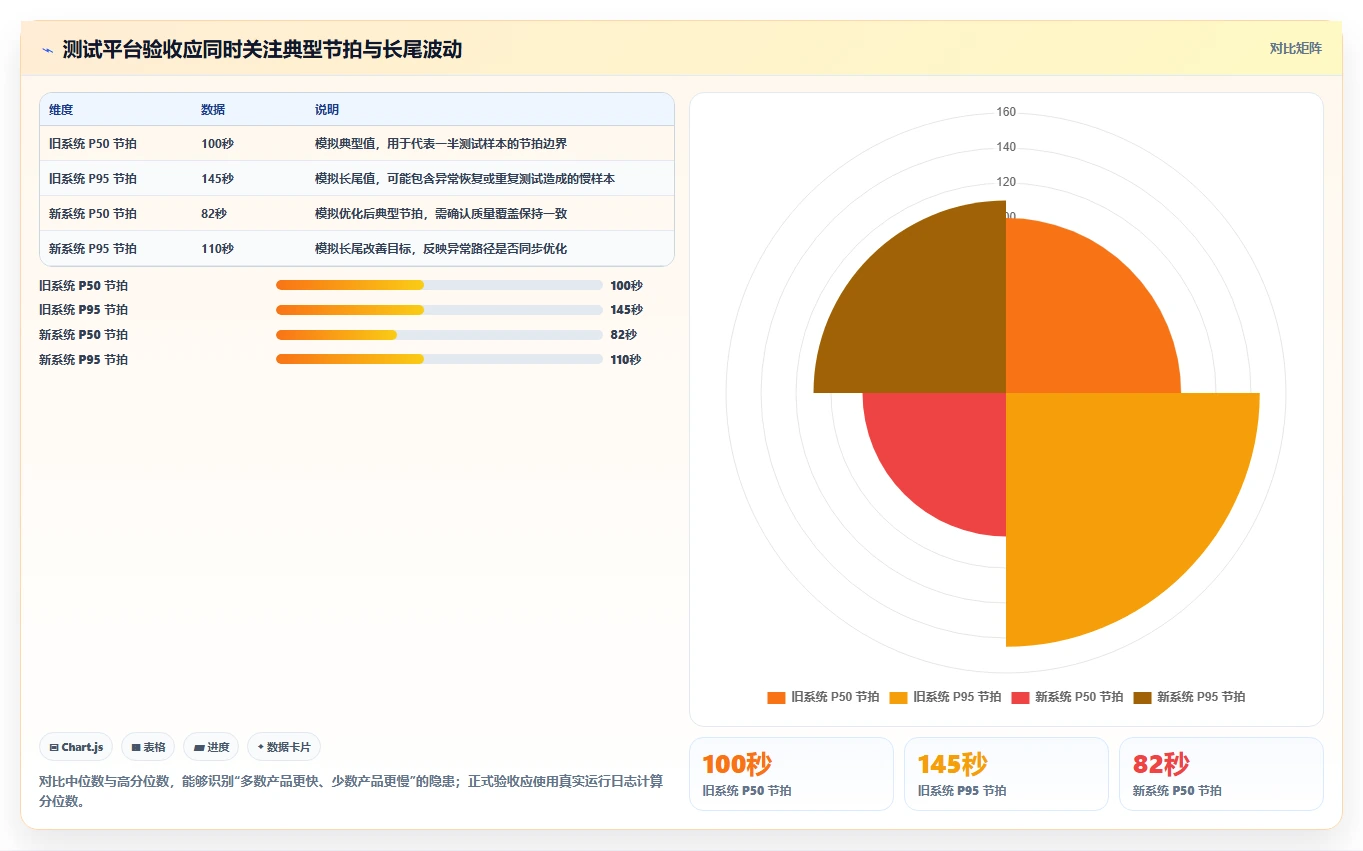Click the 145秒 table cell
1363x851 pixels.
pos(217,179)
